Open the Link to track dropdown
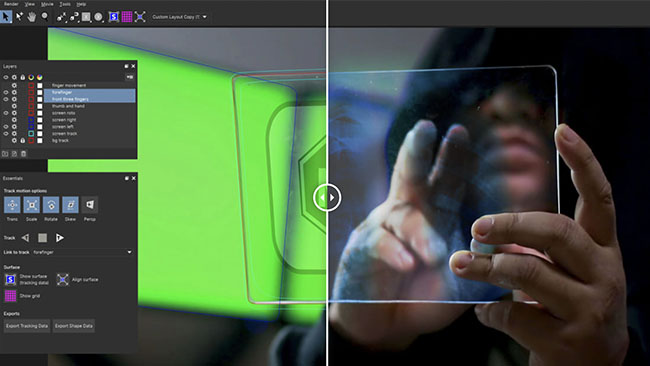The image size is (650, 366). point(82,252)
